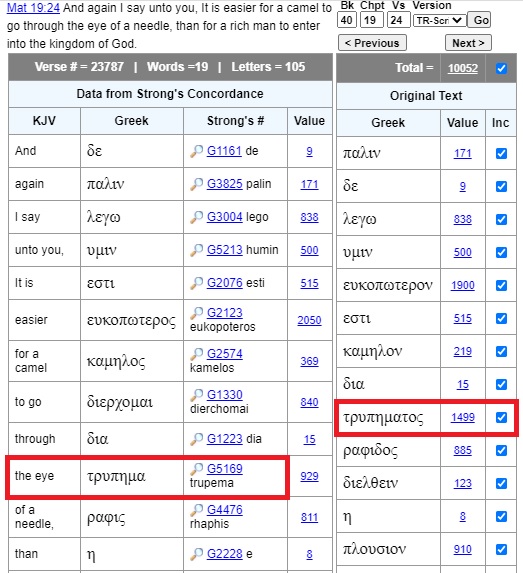Image resolution: width=523 pixels, height=573 pixels.
Task: Click the Greek word τρυπημα cell
Action: tap(132, 476)
